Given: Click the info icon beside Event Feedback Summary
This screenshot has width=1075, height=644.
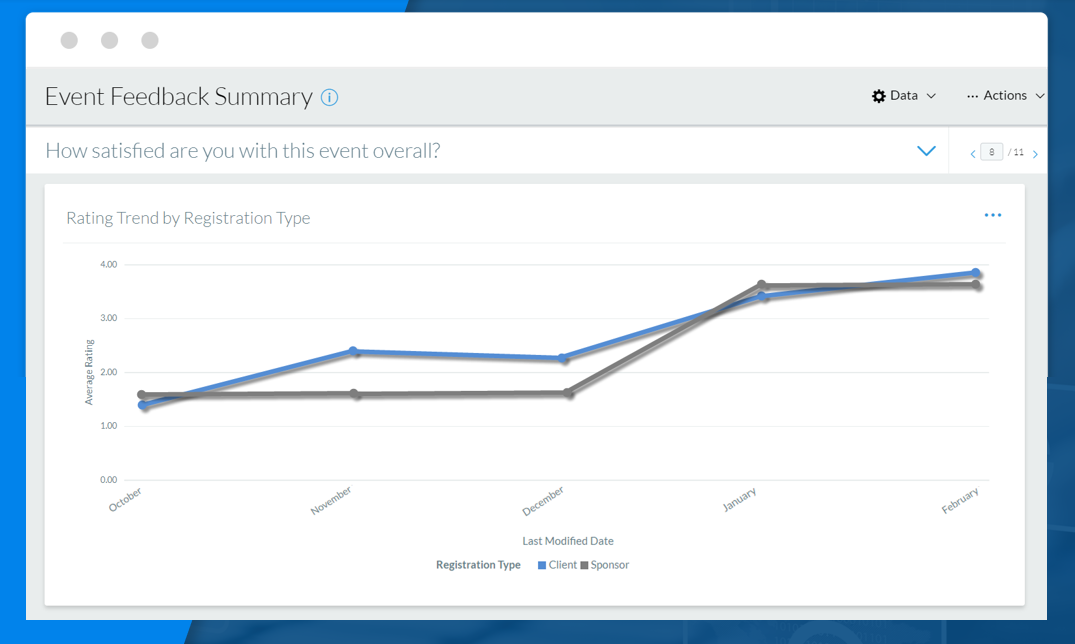Looking at the screenshot, I should pyautogui.click(x=329, y=97).
